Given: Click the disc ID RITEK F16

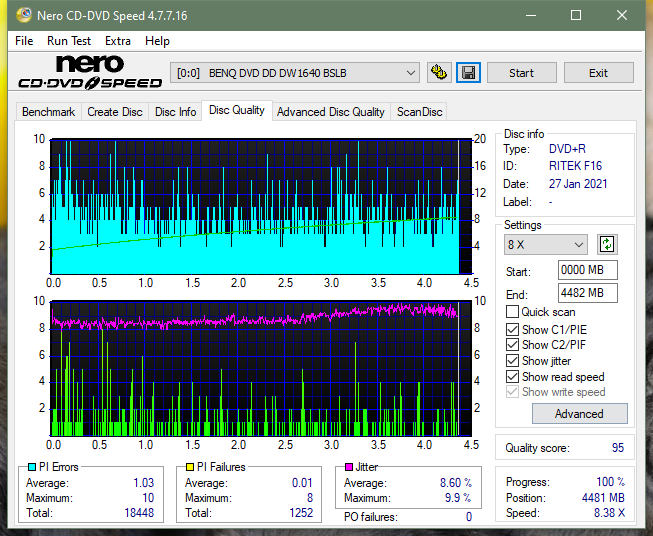Looking at the screenshot, I should 575,166.
